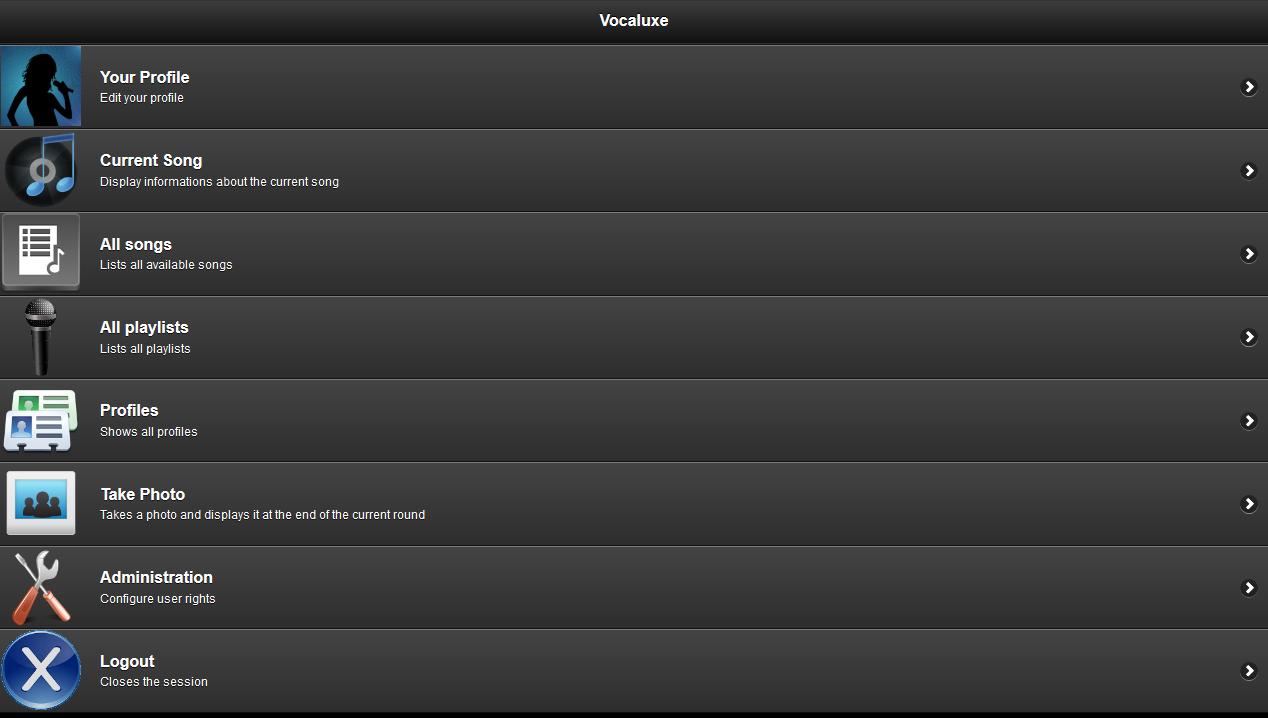The width and height of the screenshot is (1268, 718).
Task: Click the ID cards Profiles icon
Action: click(x=41, y=420)
